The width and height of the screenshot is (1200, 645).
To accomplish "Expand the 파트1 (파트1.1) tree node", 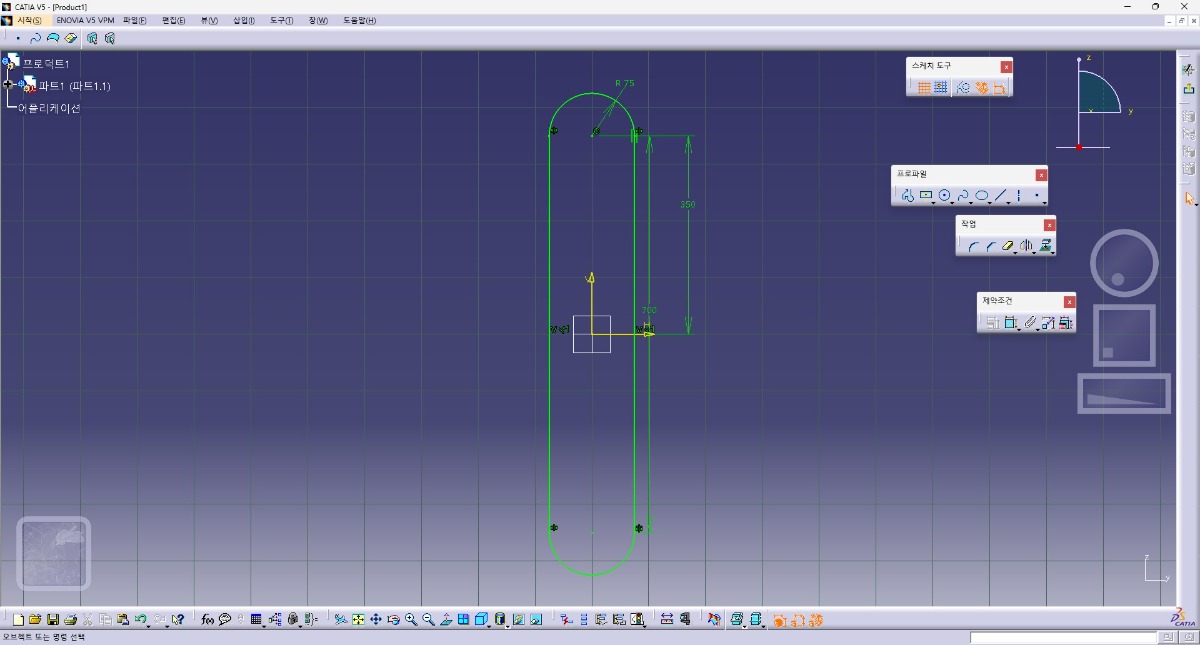I will [x=9, y=85].
